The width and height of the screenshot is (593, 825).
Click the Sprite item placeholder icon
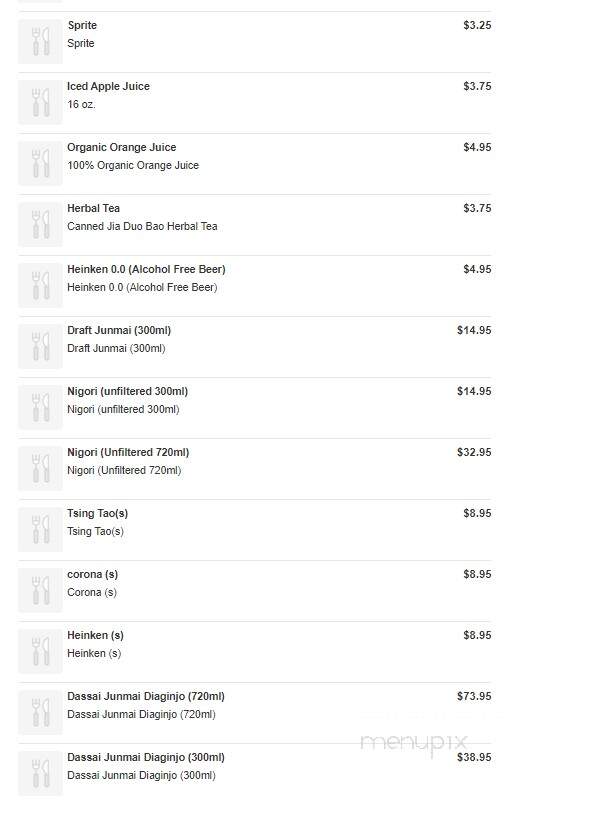click(41, 42)
